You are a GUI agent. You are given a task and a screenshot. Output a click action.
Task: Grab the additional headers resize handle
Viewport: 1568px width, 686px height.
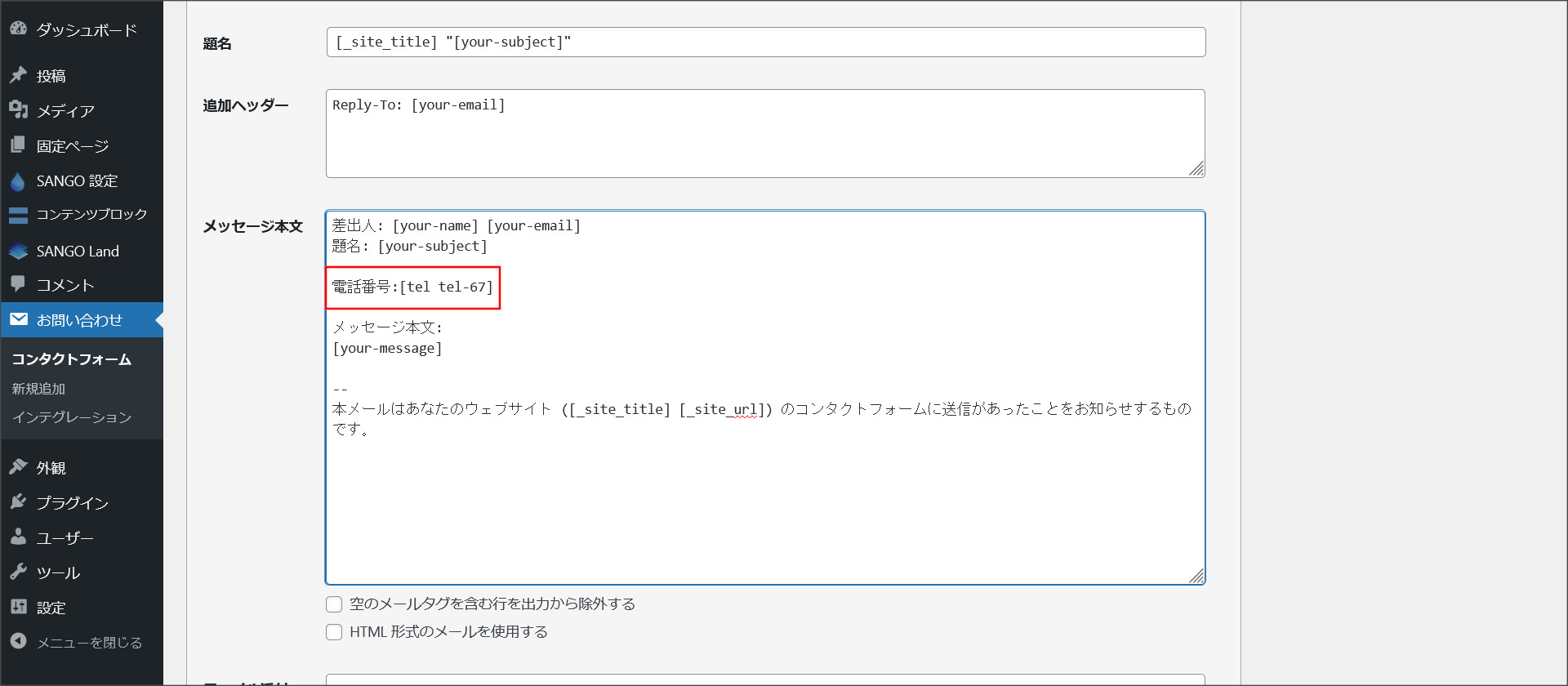pyautogui.click(x=1196, y=169)
